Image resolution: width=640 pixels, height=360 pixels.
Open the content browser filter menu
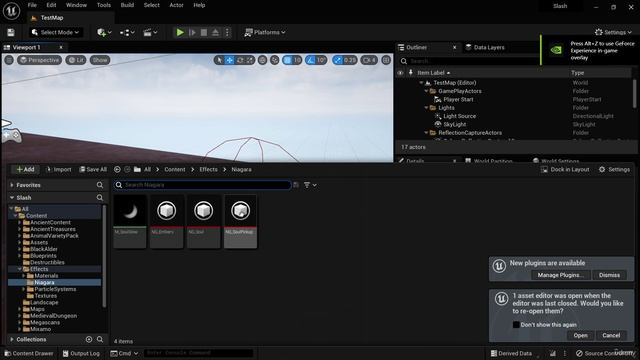pos(310,185)
